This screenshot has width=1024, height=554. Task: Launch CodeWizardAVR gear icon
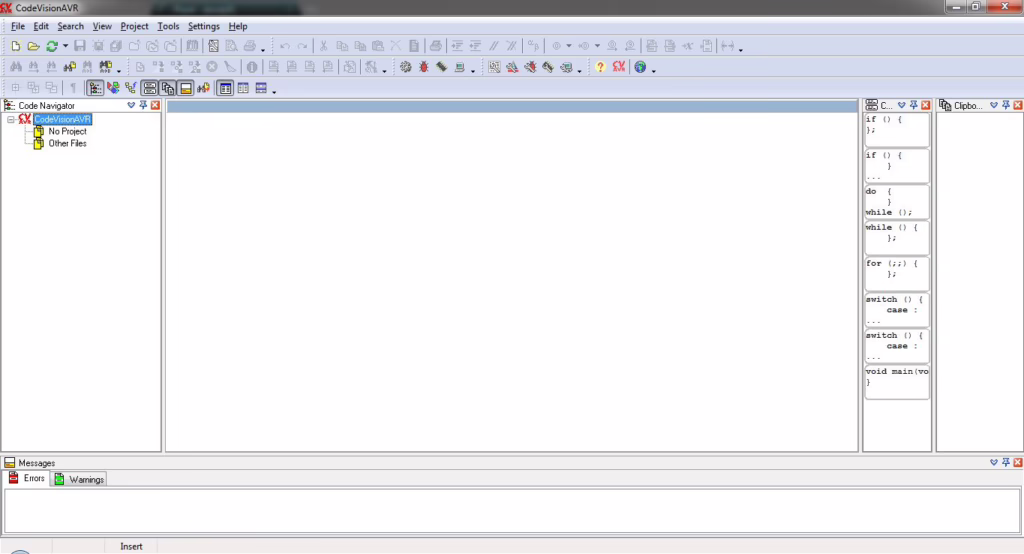coord(406,67)
